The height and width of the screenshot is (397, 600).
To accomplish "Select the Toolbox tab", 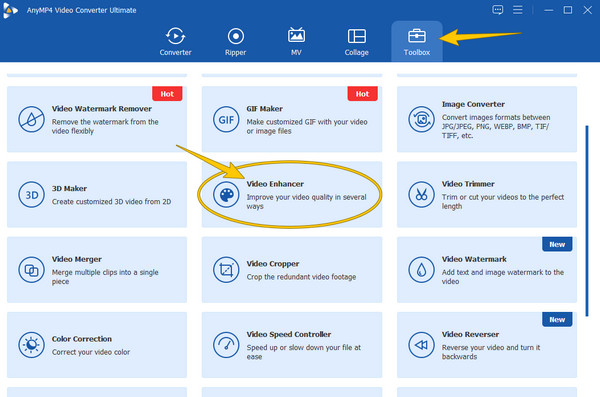I will (x=417, y=42).
